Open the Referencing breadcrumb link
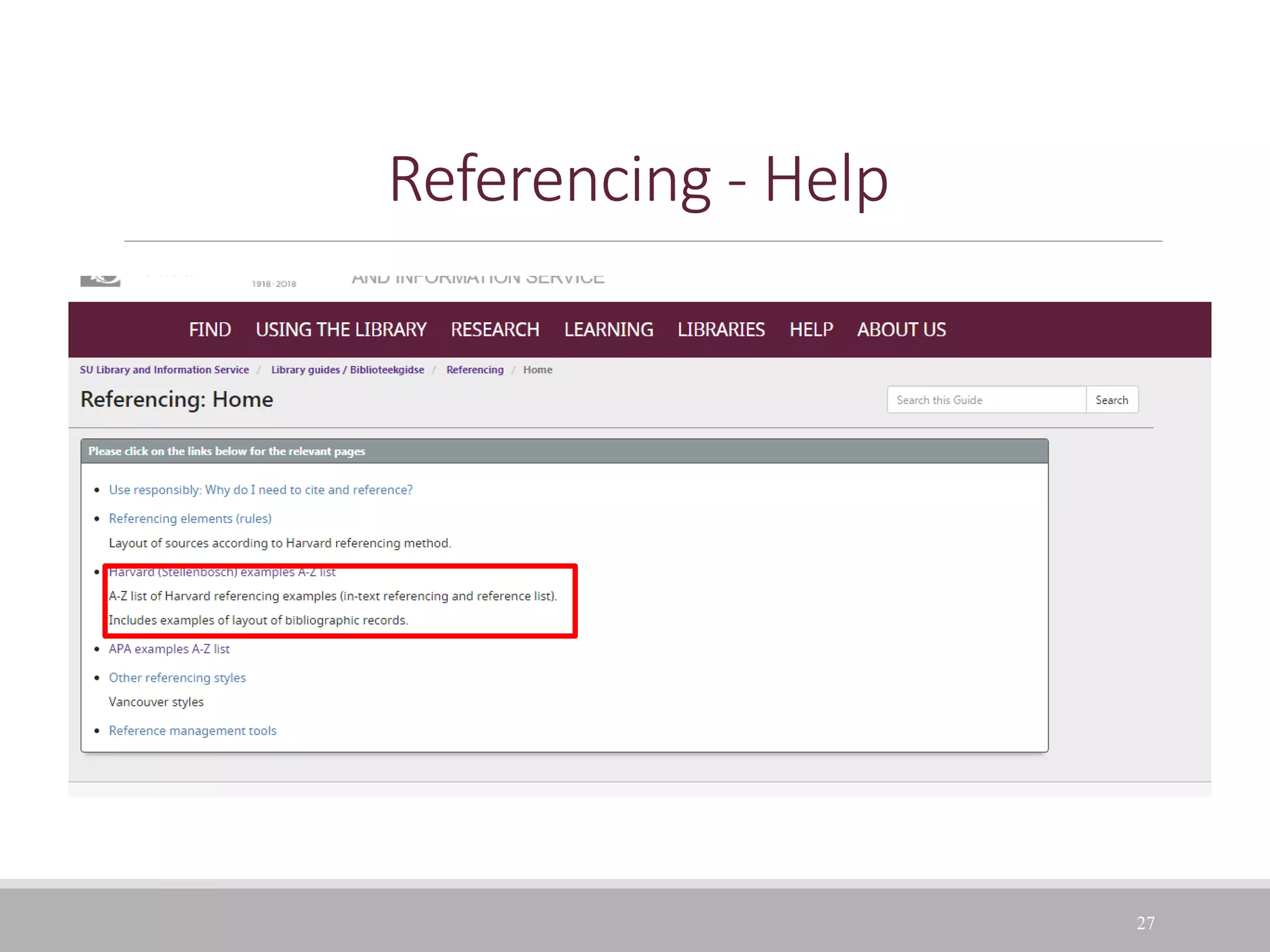This screenshot has height=952, width=1270. tap(475, 370)
